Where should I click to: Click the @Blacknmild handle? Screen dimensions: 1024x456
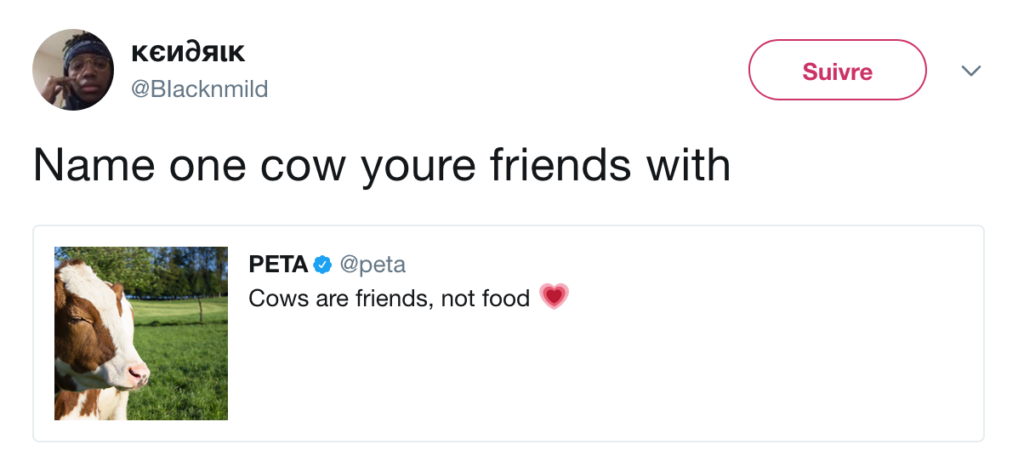click(200, 89)
